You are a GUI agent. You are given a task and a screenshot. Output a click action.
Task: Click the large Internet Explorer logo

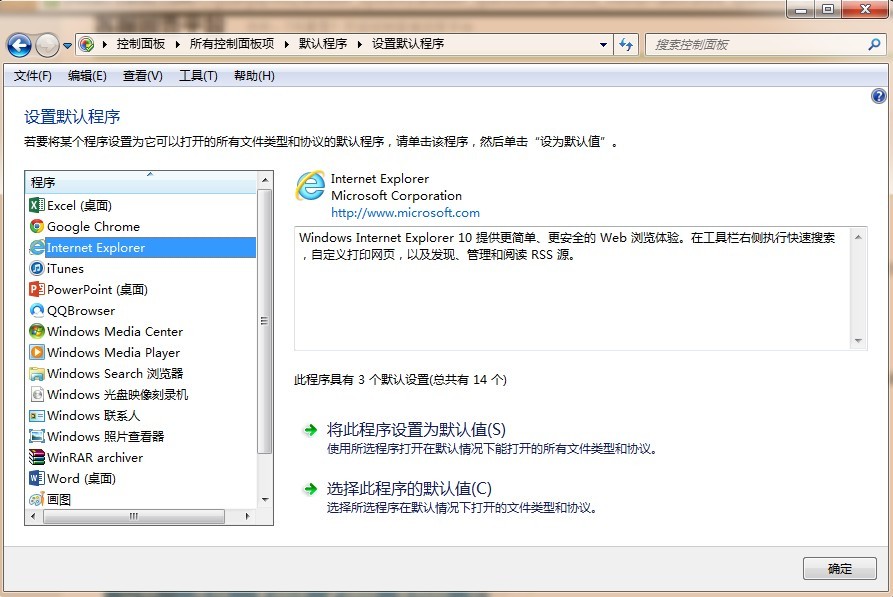click(x=310, y=186)
